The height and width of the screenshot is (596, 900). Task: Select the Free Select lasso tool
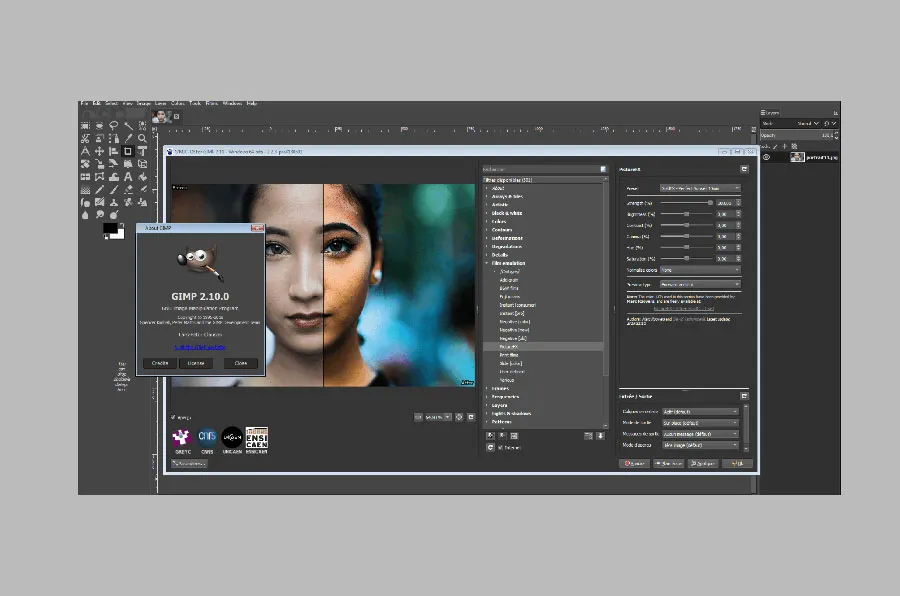114,126
